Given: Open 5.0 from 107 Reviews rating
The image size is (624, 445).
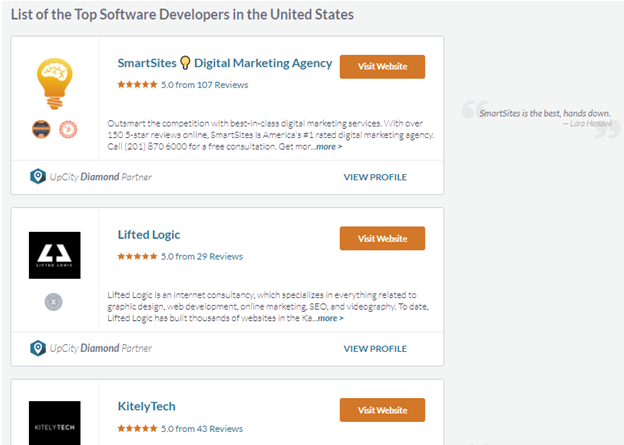Looking at the screenshot, I should point(204,85).
